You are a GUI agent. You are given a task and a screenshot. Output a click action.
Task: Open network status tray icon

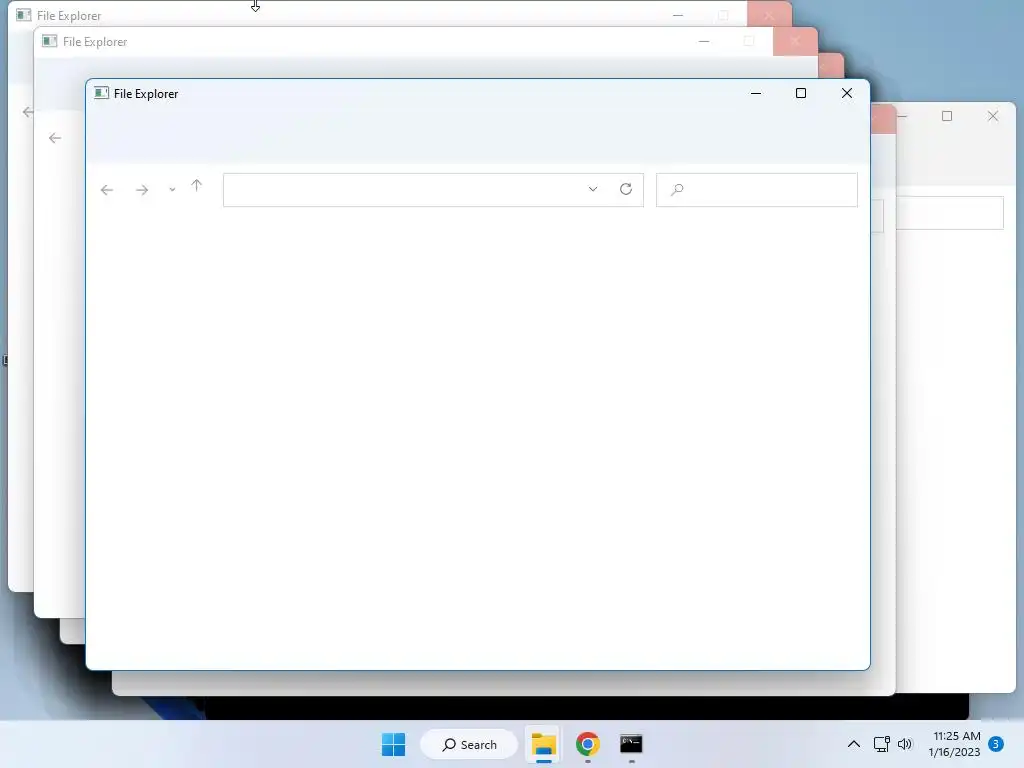pyautogui.click(x=882, y=744)
